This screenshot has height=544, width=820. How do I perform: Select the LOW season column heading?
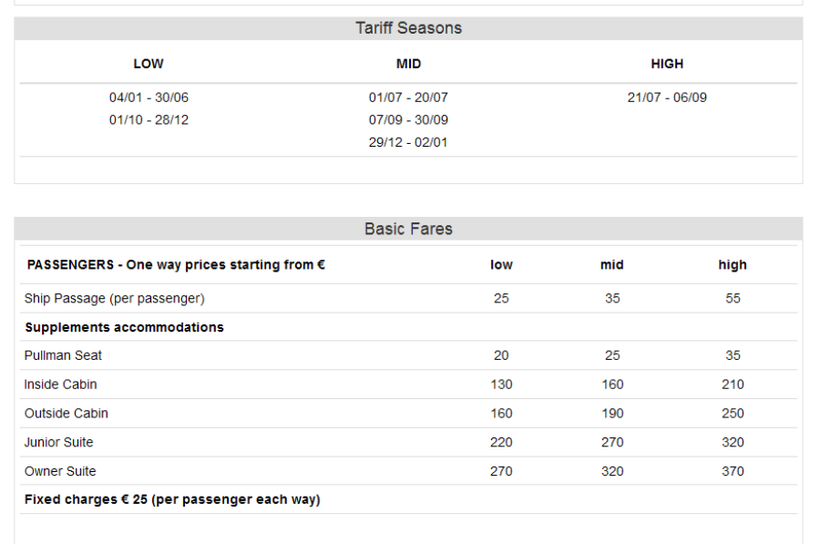(148, 64)
